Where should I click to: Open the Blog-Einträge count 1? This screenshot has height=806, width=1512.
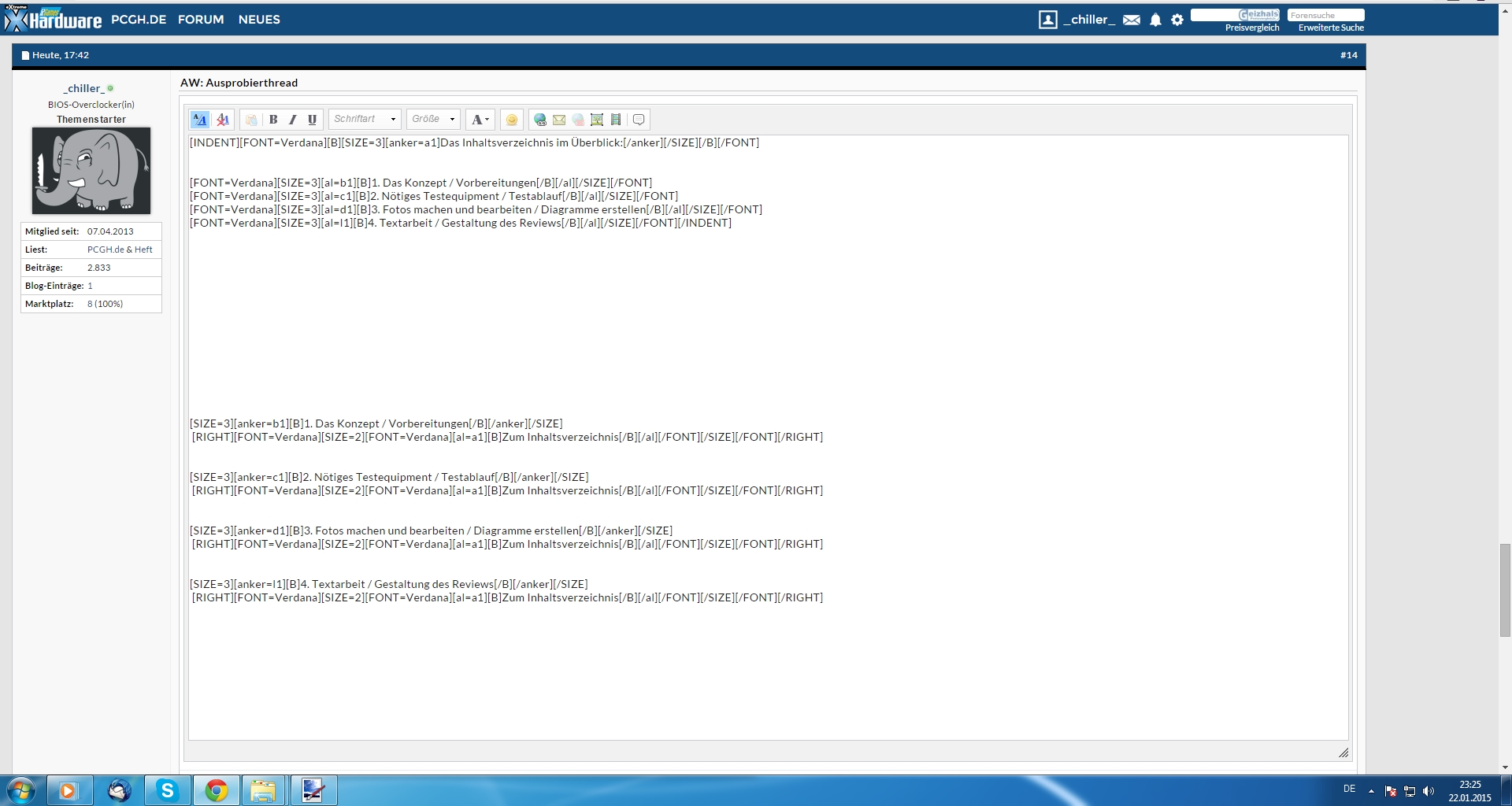tap(90, 286)
